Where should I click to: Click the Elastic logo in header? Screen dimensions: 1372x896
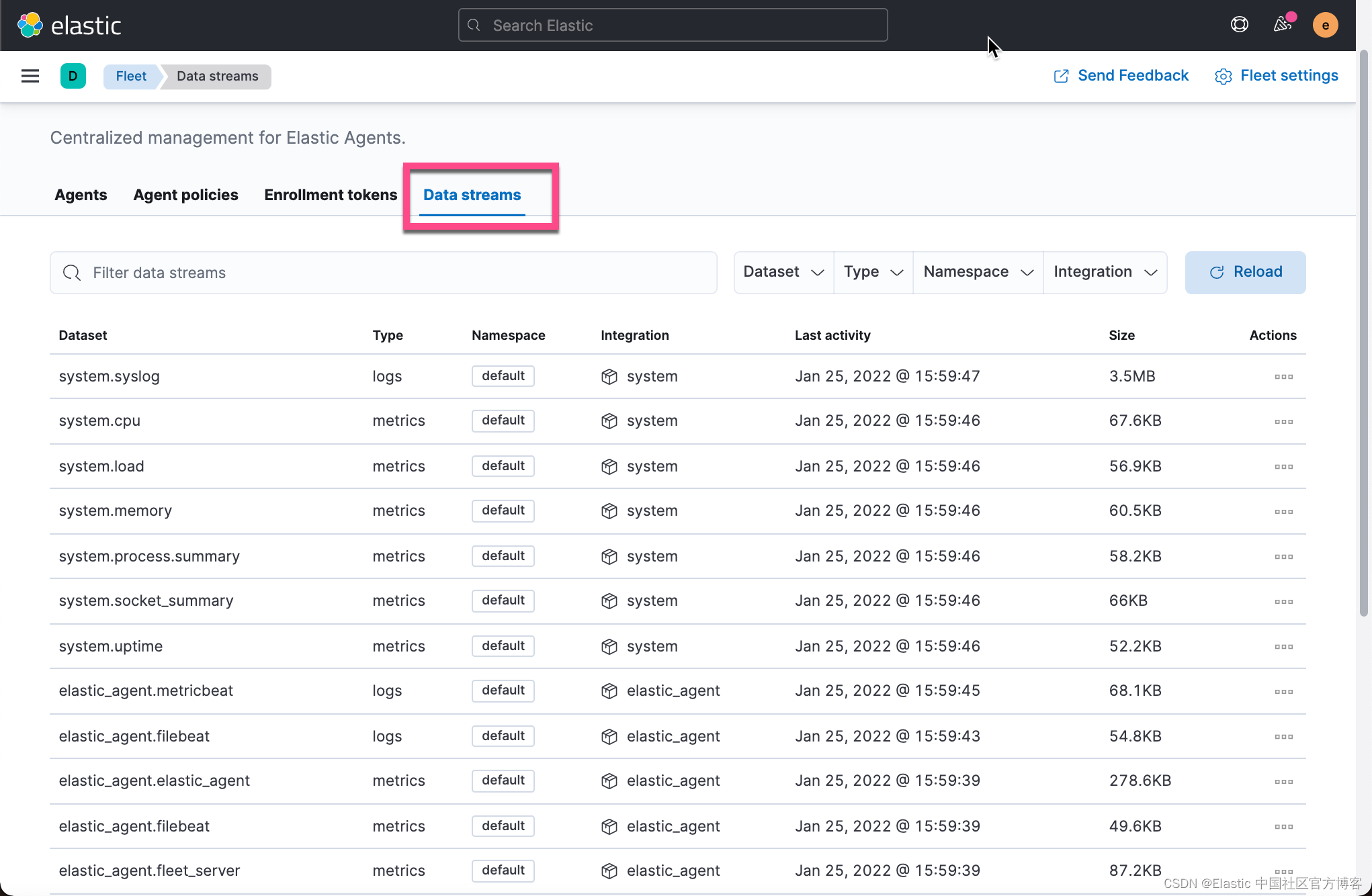[x=69, y=26]
